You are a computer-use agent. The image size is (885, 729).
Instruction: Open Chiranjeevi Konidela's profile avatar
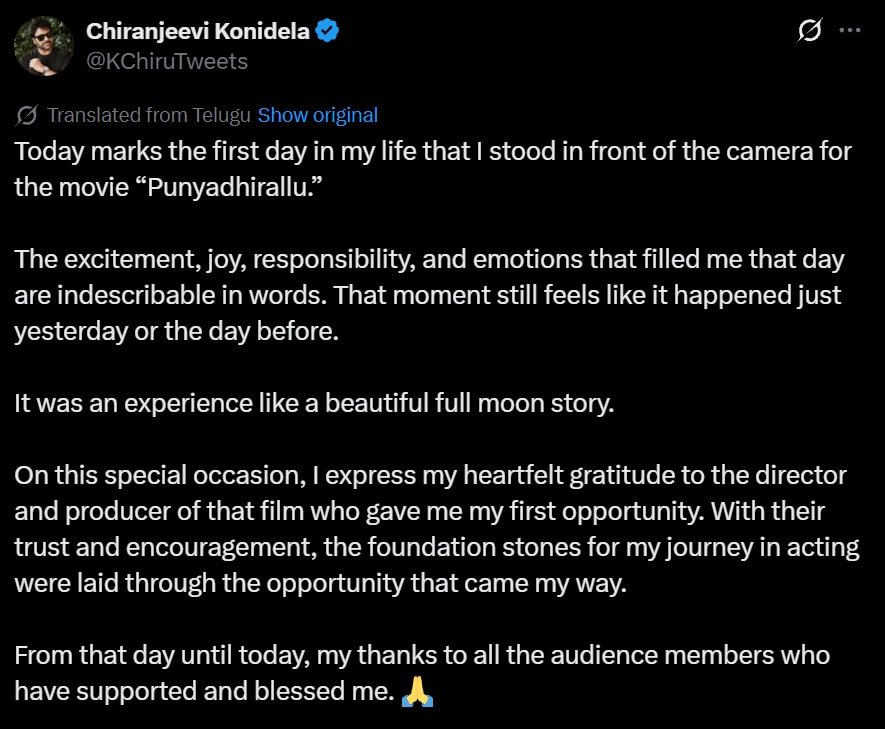[x=43, y=46]
